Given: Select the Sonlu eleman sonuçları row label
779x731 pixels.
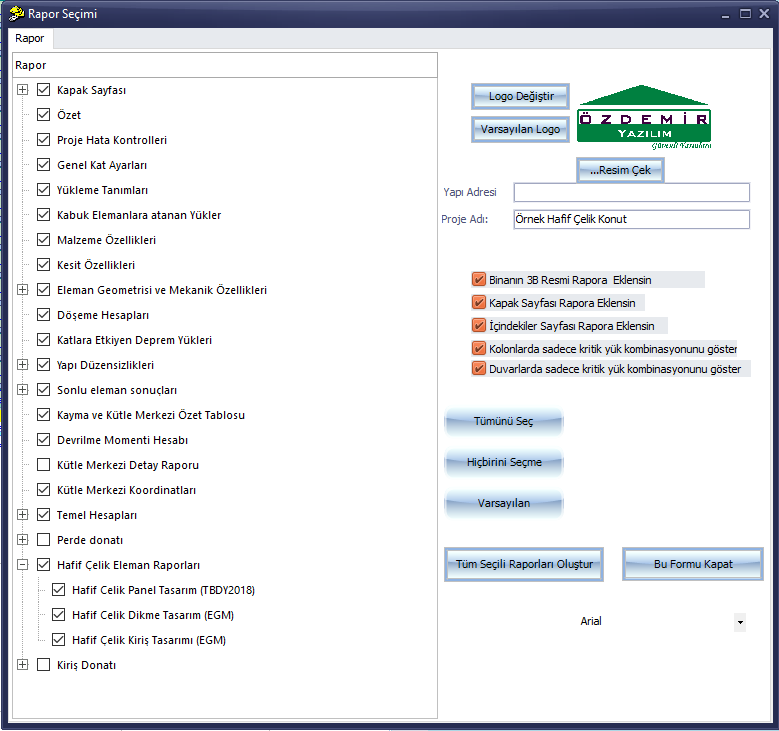Looking at the screenshot, I should tap(117, 390).
